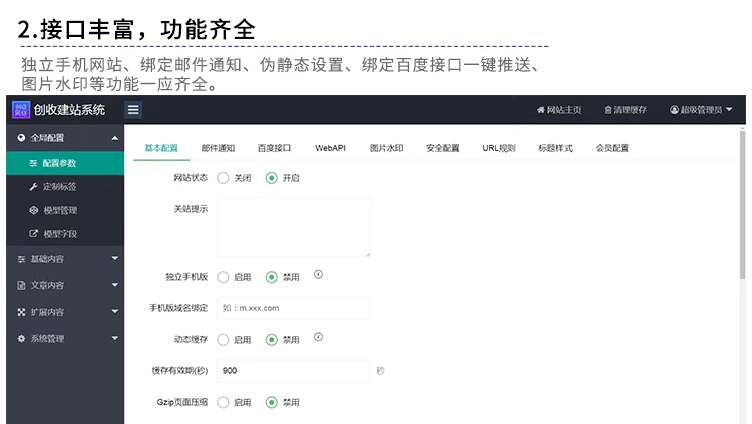Select 启用 for 动态缓存
Viewport: 752px width, 424px height.
coord(223,340)
